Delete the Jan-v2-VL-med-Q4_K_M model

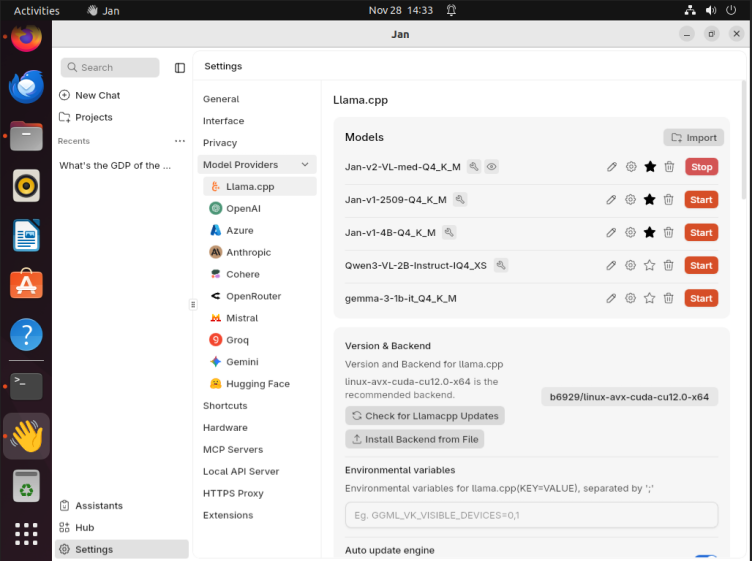(669, 167)
